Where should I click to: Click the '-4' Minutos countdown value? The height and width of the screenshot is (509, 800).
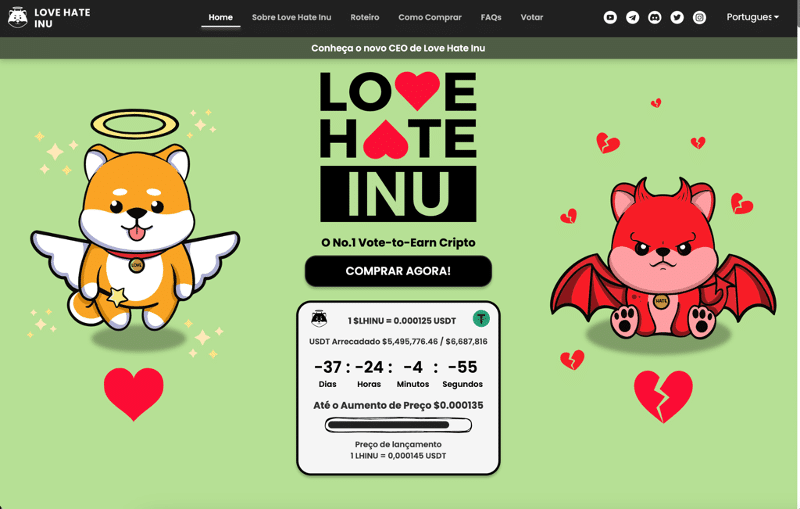pos(413,367)
